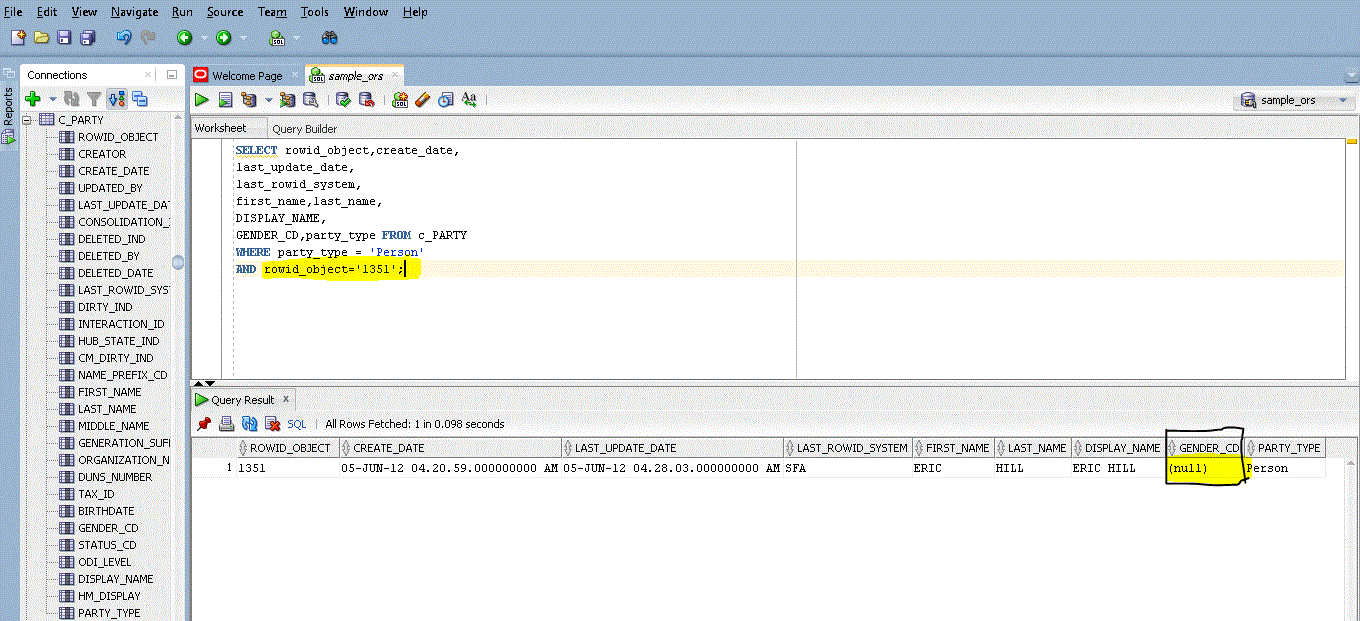The image size is (1360, 621).
Task: Click the To Upper/Lower Aa icon
Action: coord(468,99)
